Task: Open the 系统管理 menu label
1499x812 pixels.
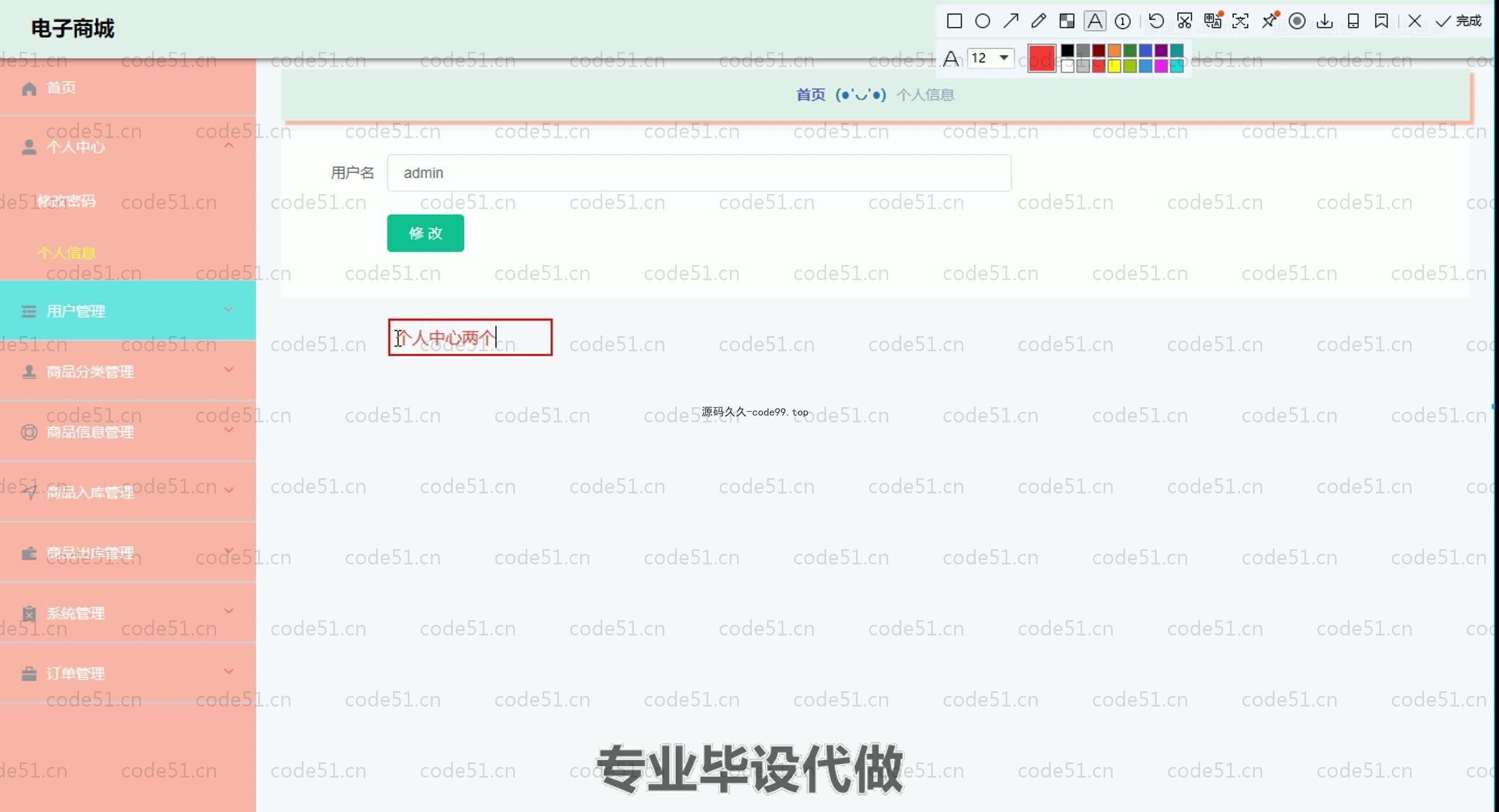Action: tap(76, 614)
